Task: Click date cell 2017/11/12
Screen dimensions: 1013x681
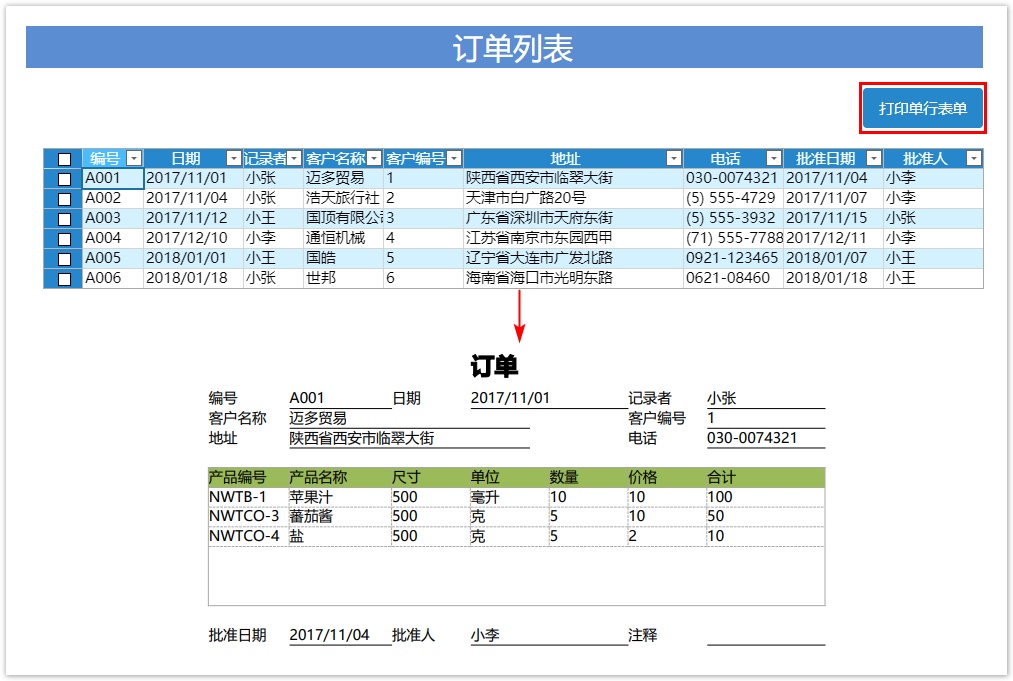Action: 193,218
